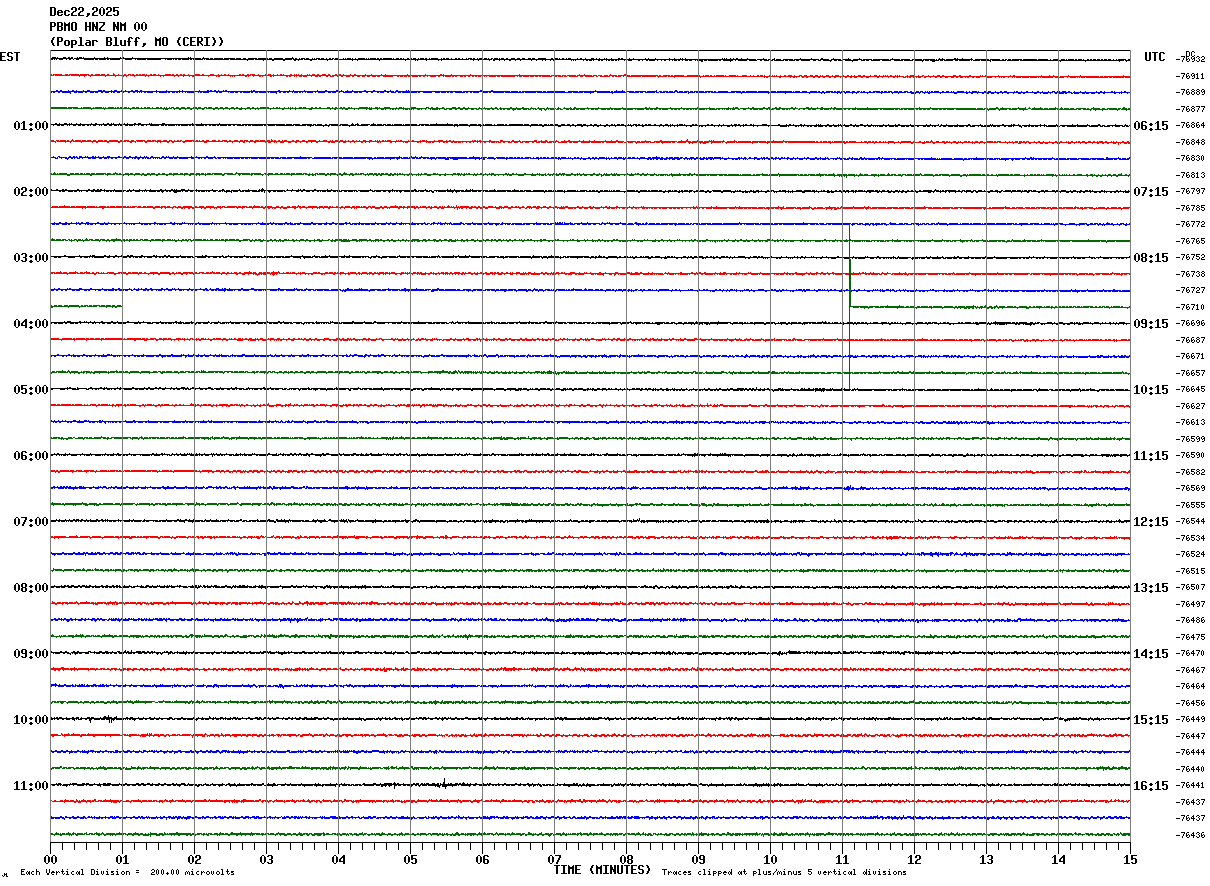Click the 03:00 EST time label
Viewport: 1210px width, 886px height.
31,258
